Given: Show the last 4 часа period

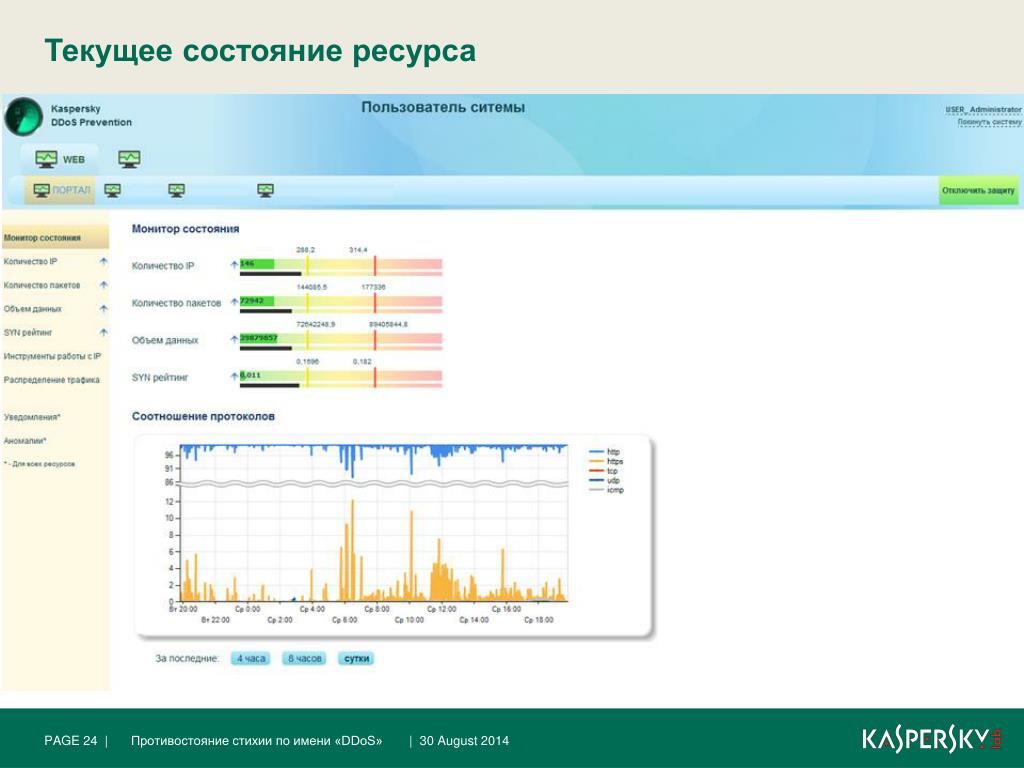Looking at the screenshot, I should click(x=251, y=658).
